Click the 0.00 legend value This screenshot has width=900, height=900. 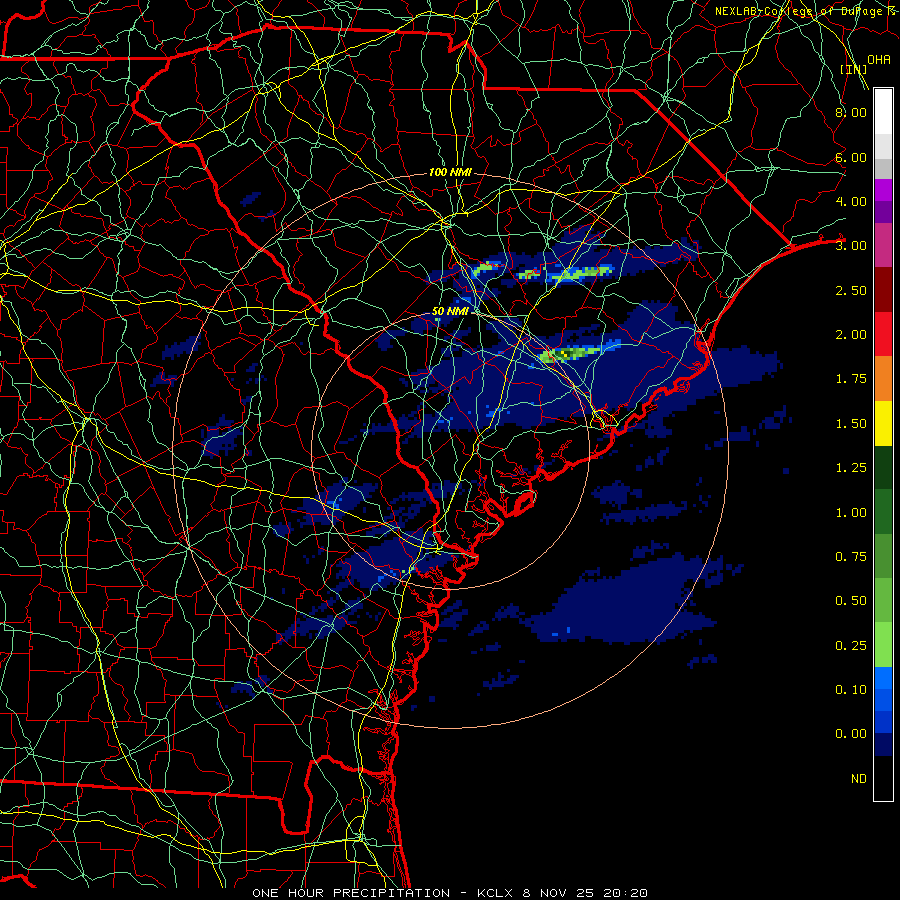[x=851, y=734]
